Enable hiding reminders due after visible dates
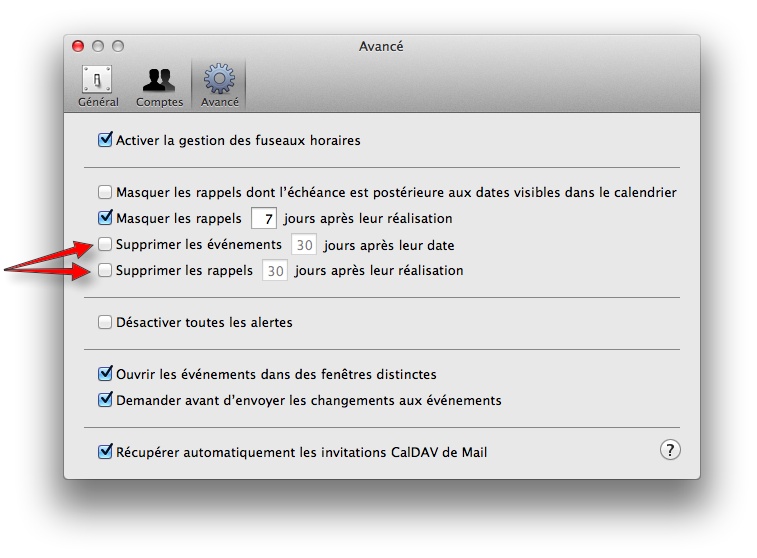 click(x=105, y=193)
